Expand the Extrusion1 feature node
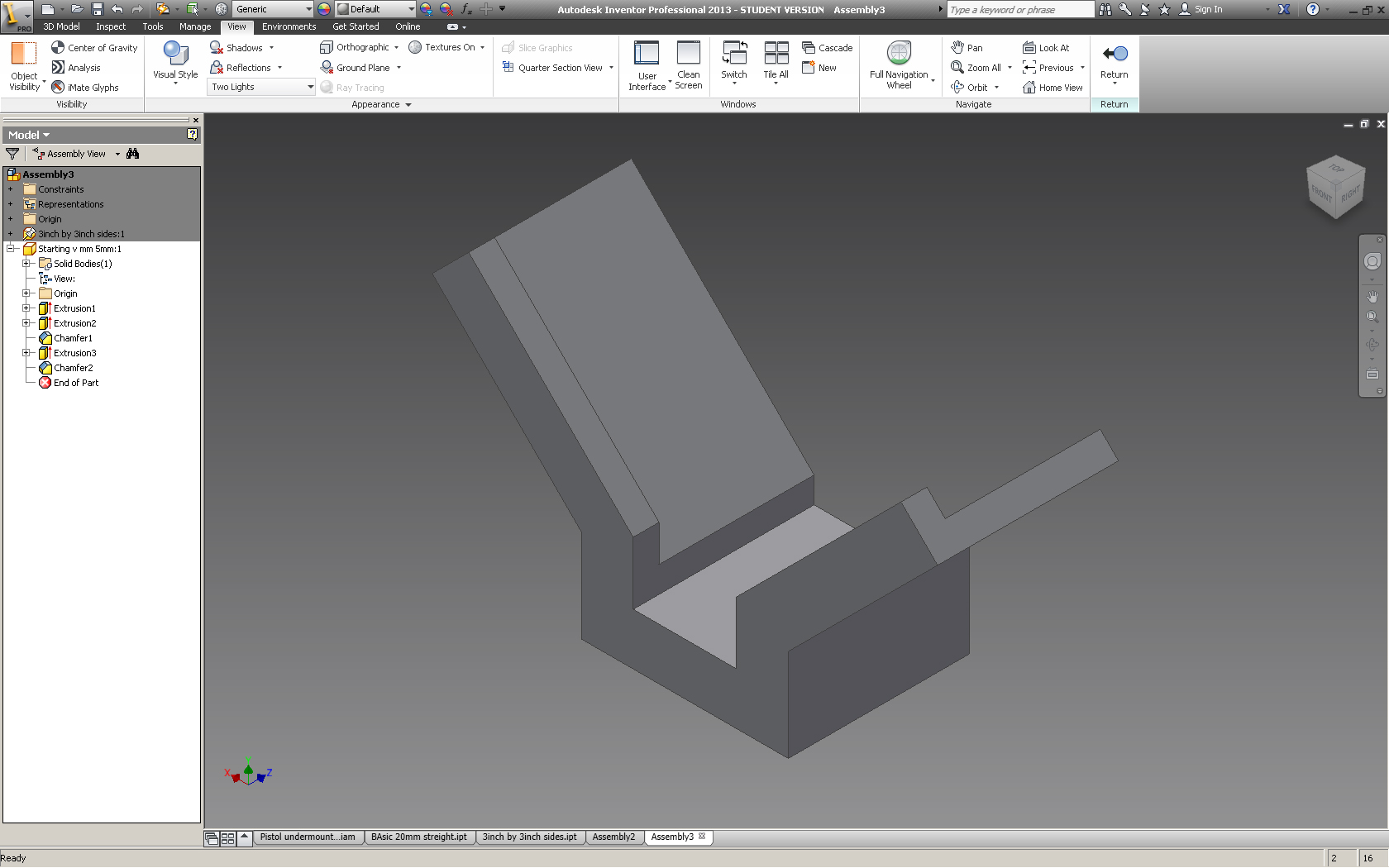 pos(26,308)
